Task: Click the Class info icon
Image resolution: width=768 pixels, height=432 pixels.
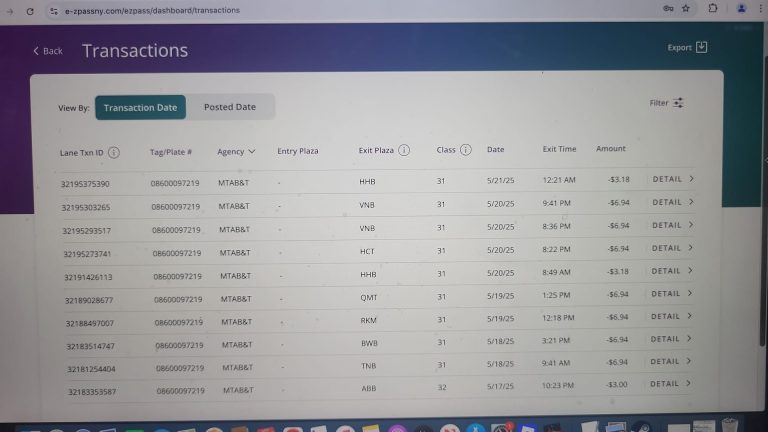Action: coord(466,150)
